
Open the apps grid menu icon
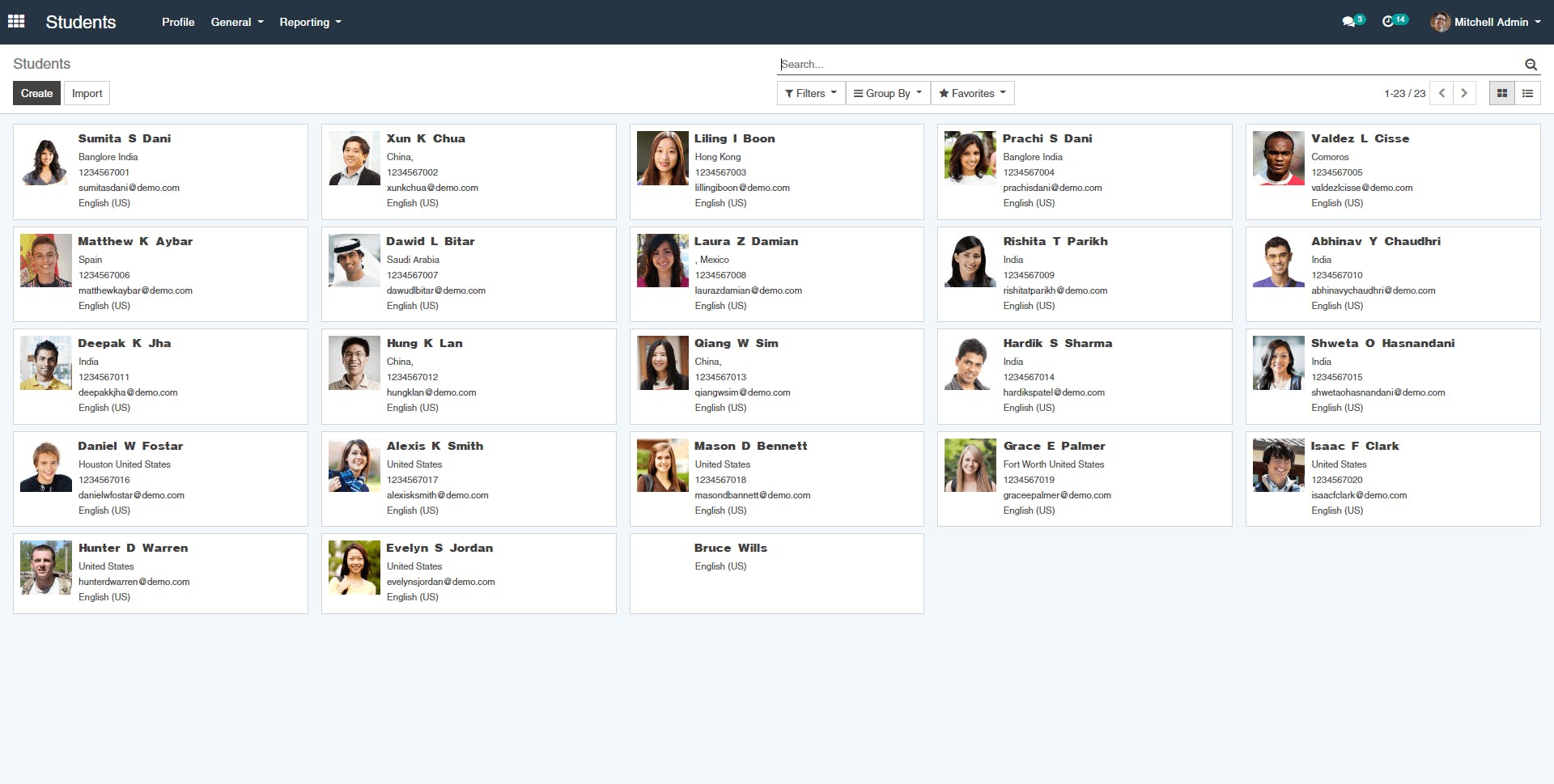click(x=16, y=22)
